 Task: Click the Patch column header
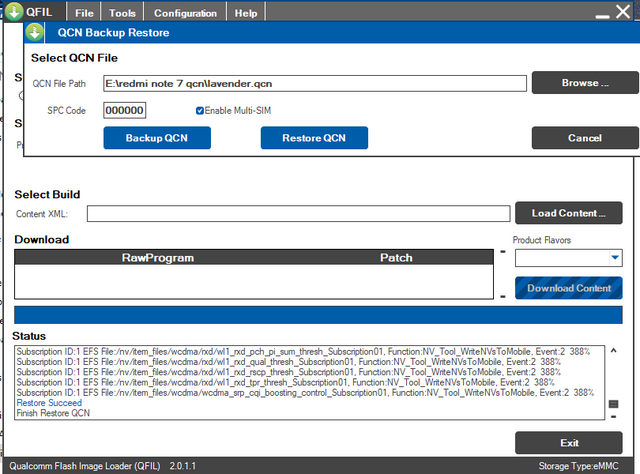396,258
